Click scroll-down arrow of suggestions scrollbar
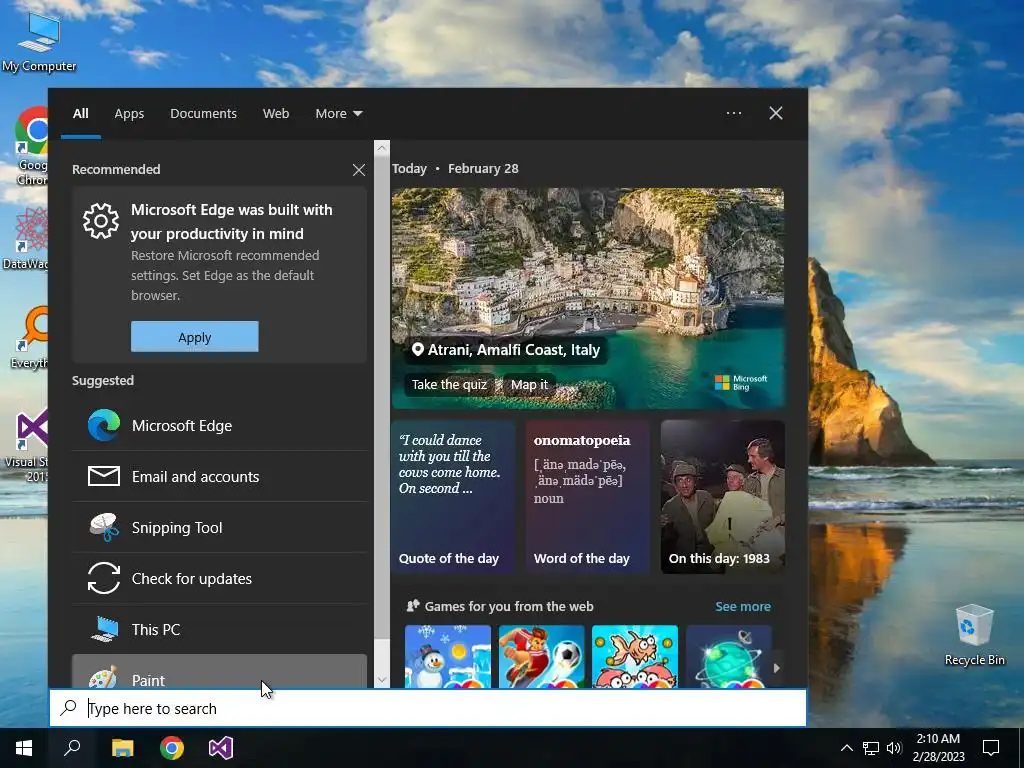The image size is (1024, 768). (x=382, y=680)
